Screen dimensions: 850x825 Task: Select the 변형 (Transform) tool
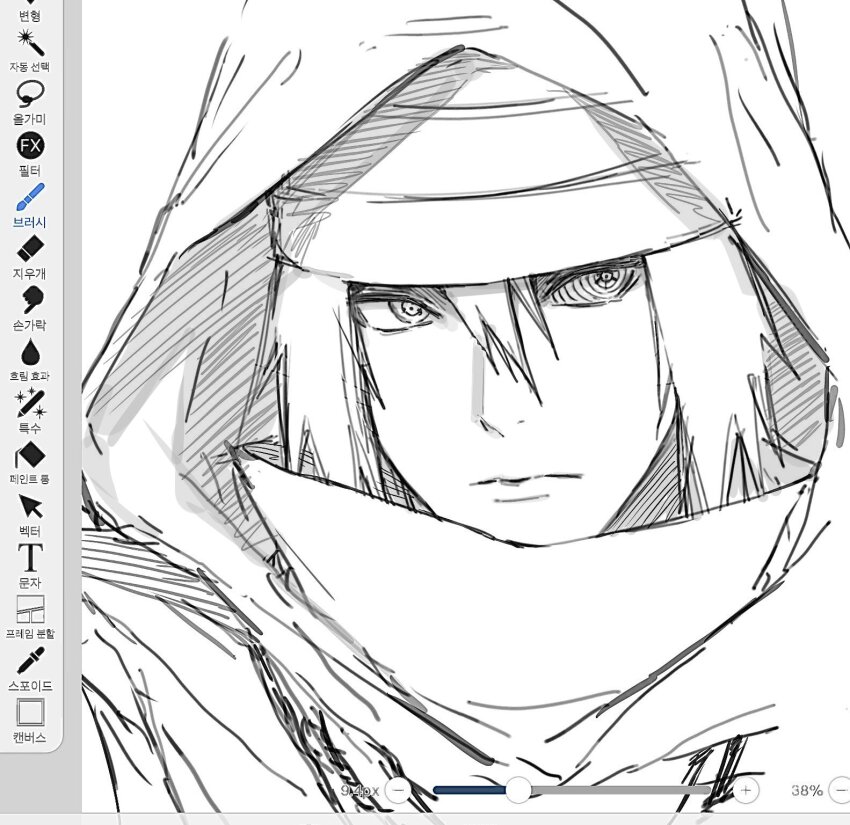[30, 12]
